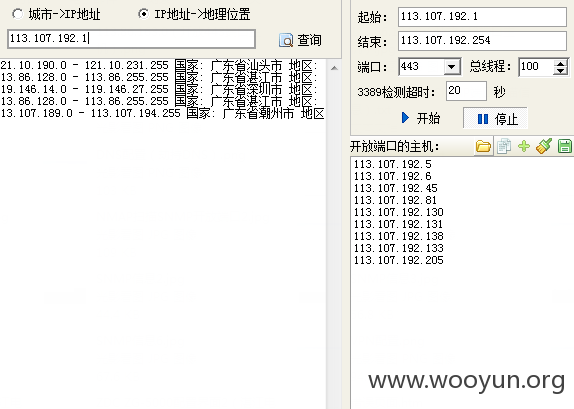The image size is (574, 409).
Task: Select host 113.107.192.5
Action: (x=392, y=164)
